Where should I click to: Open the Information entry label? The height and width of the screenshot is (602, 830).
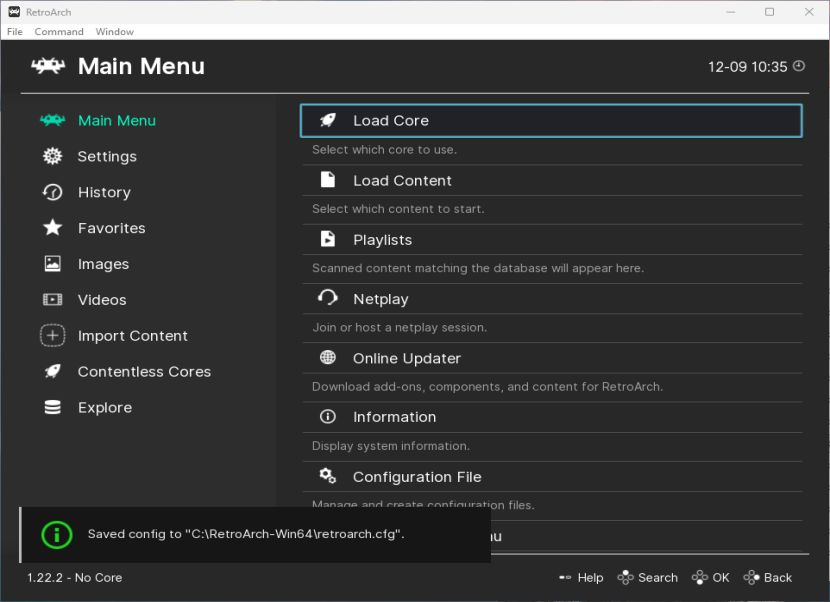tap(395, 417)
